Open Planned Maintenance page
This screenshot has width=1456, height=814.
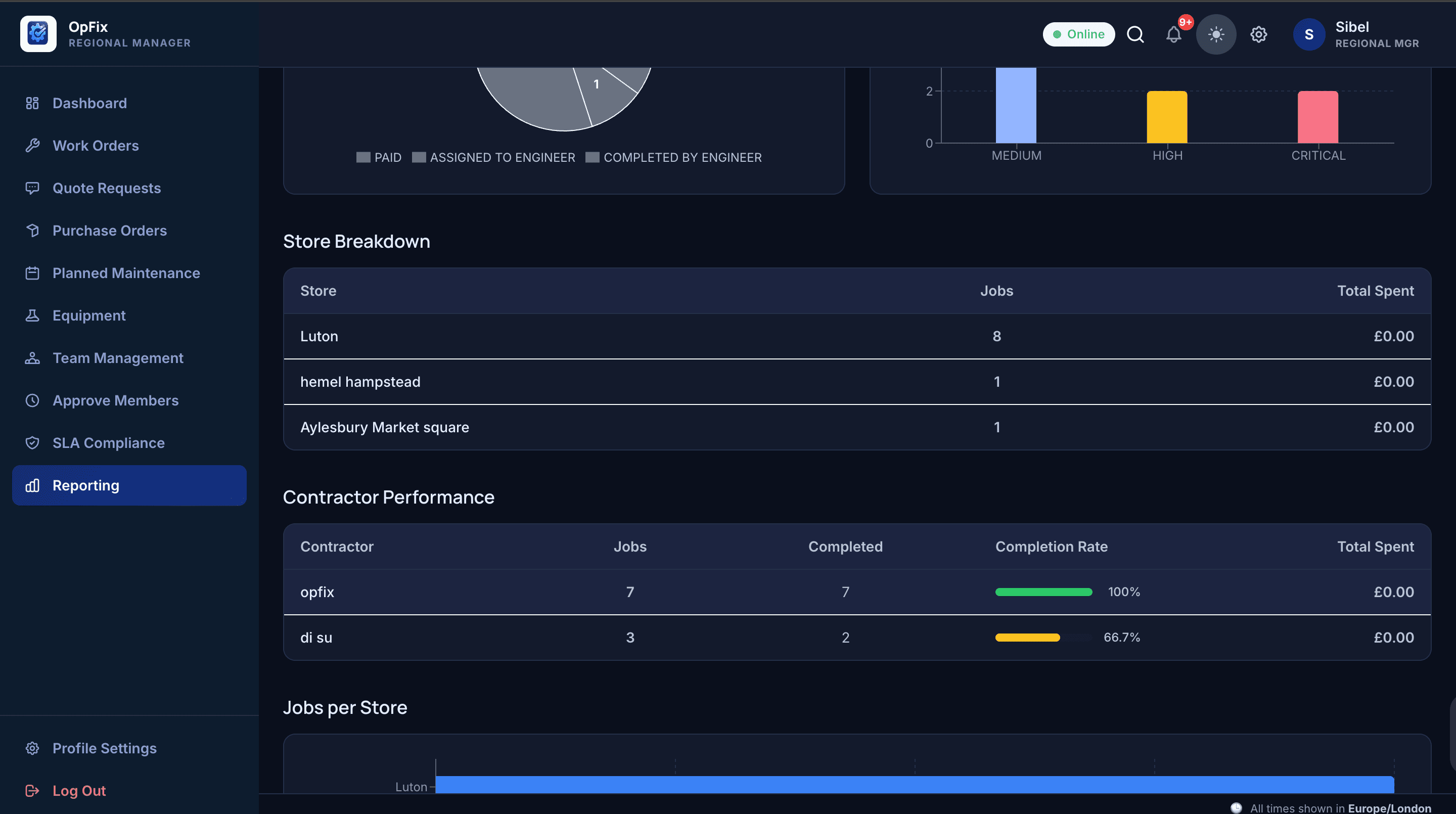129,273
